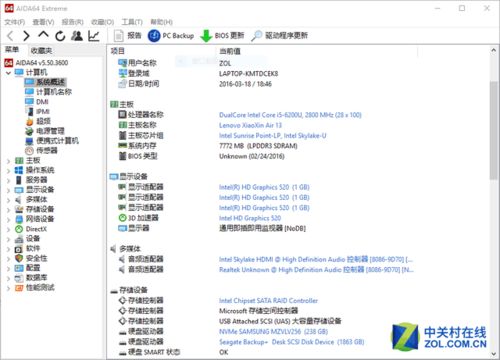The width and height of the screenshot is (500, 360).
Task: Open the 帮助(H) menu
Action: pyautogui.click(x=162, y=22)
